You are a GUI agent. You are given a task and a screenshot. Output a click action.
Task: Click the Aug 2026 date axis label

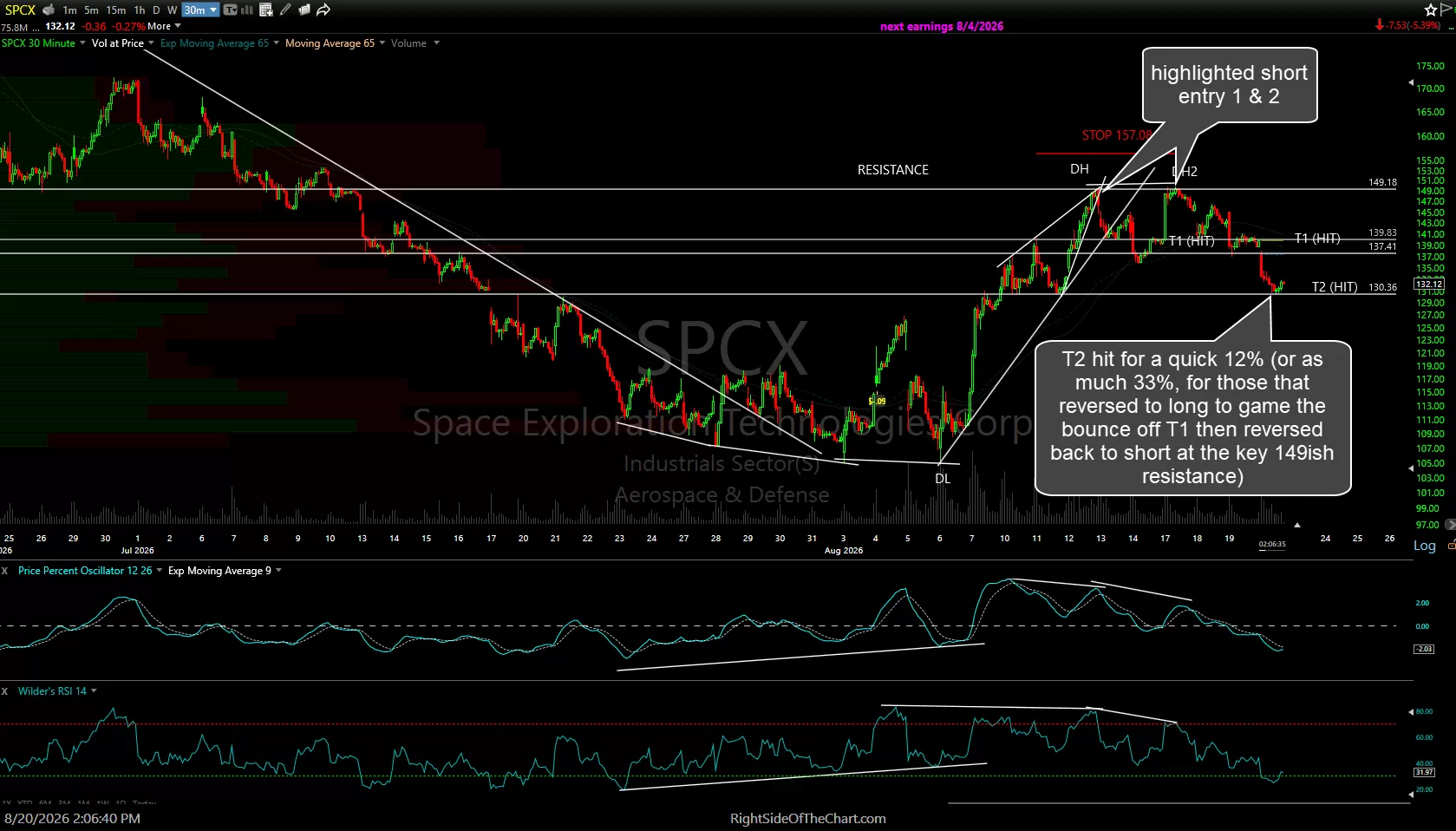[x=844, y=551]
